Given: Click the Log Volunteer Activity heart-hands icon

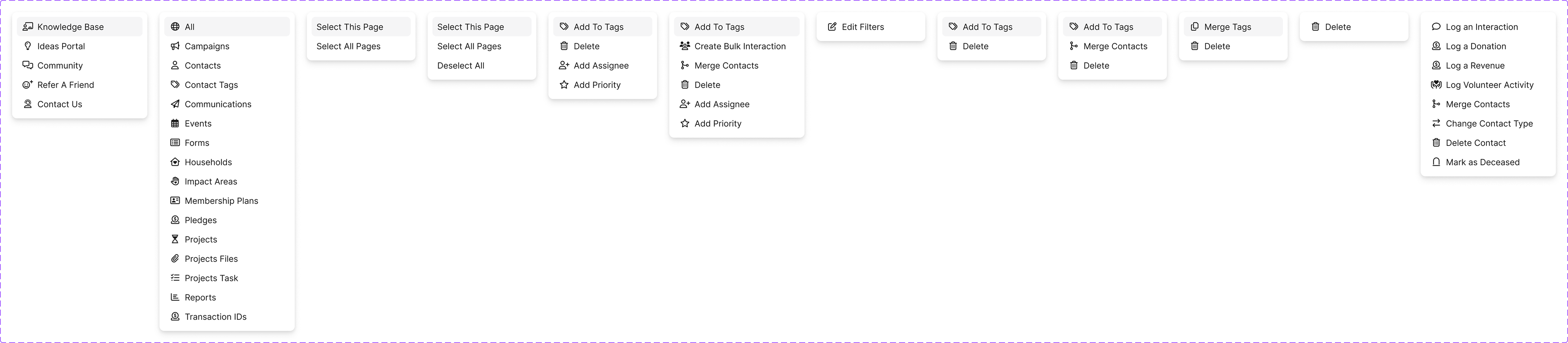Looking at the screenshot, I should tap(1437, 85).
